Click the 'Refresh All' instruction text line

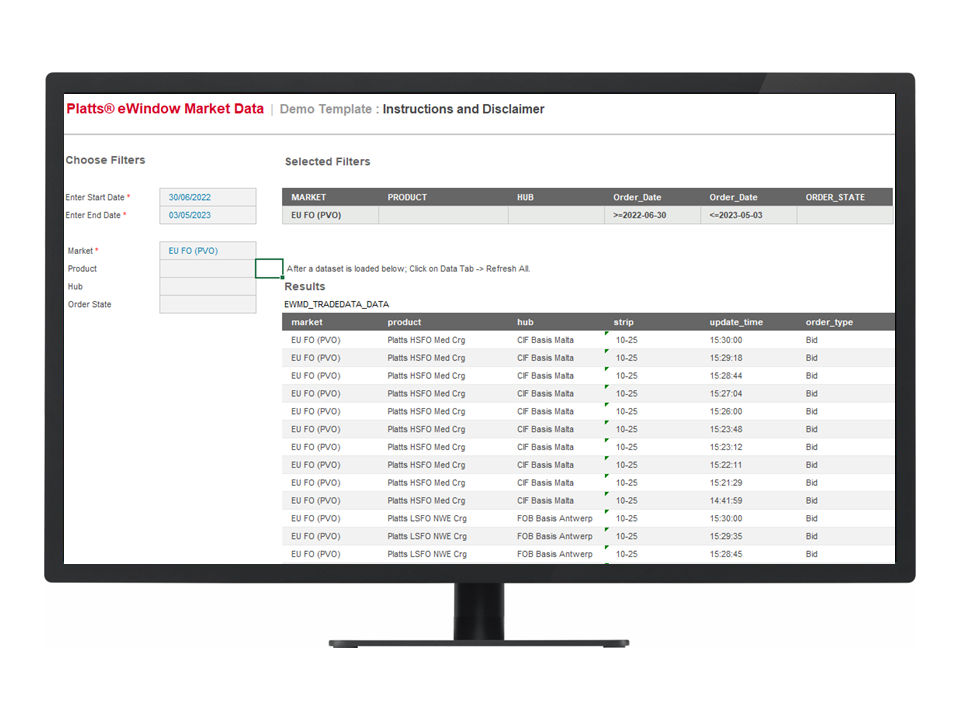pos(408,268)
